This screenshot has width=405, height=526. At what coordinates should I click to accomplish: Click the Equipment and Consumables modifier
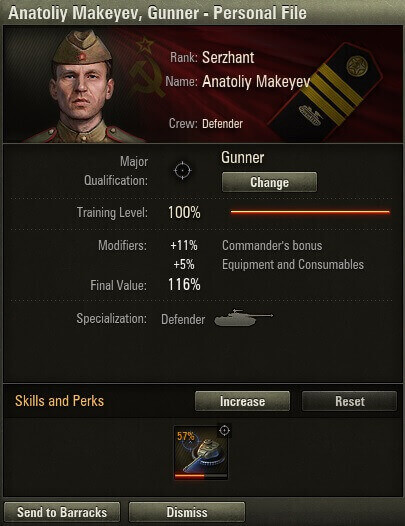(293, 265)
